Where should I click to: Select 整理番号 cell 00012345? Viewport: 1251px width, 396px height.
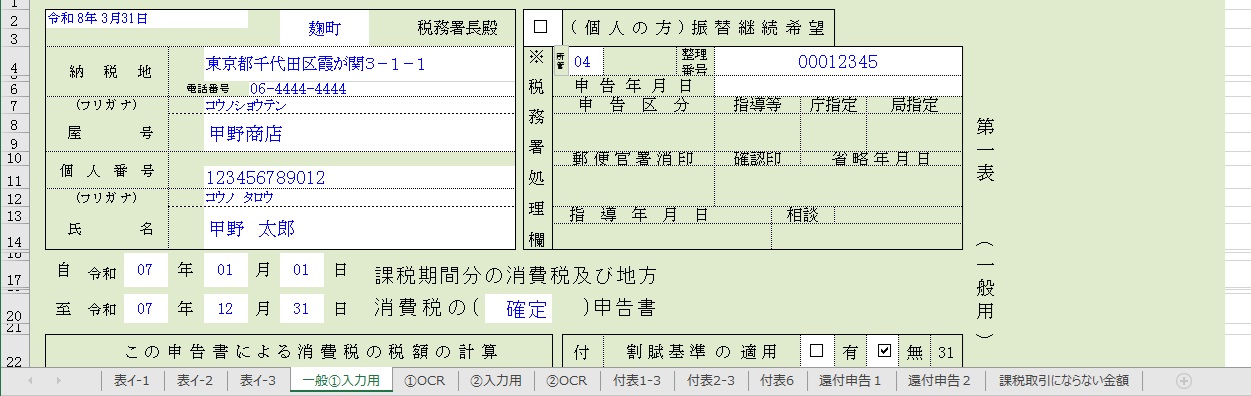(838, 62)
